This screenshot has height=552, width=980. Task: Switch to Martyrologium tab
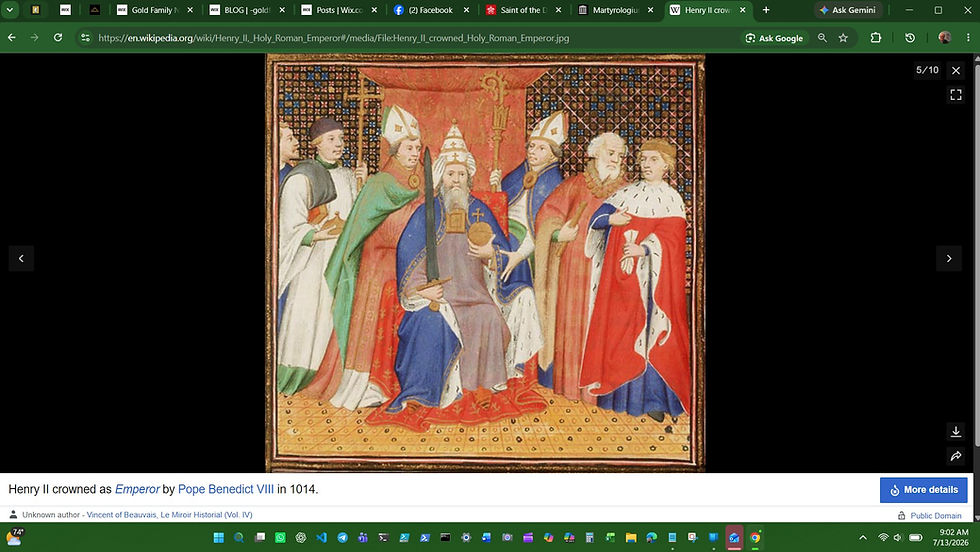[x=616, y=10]
